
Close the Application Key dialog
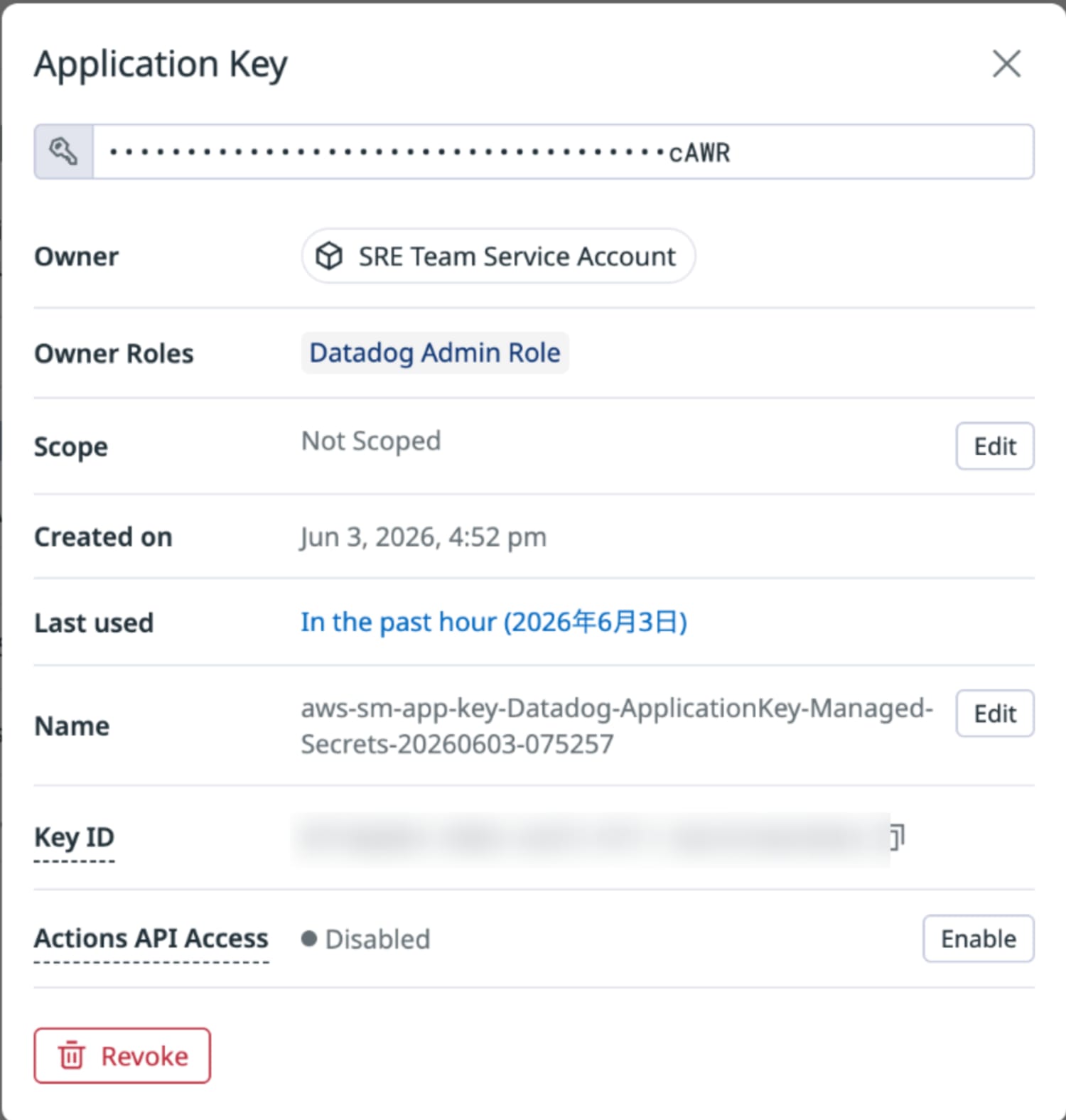pyautogui.click(x=1006, y=64)
